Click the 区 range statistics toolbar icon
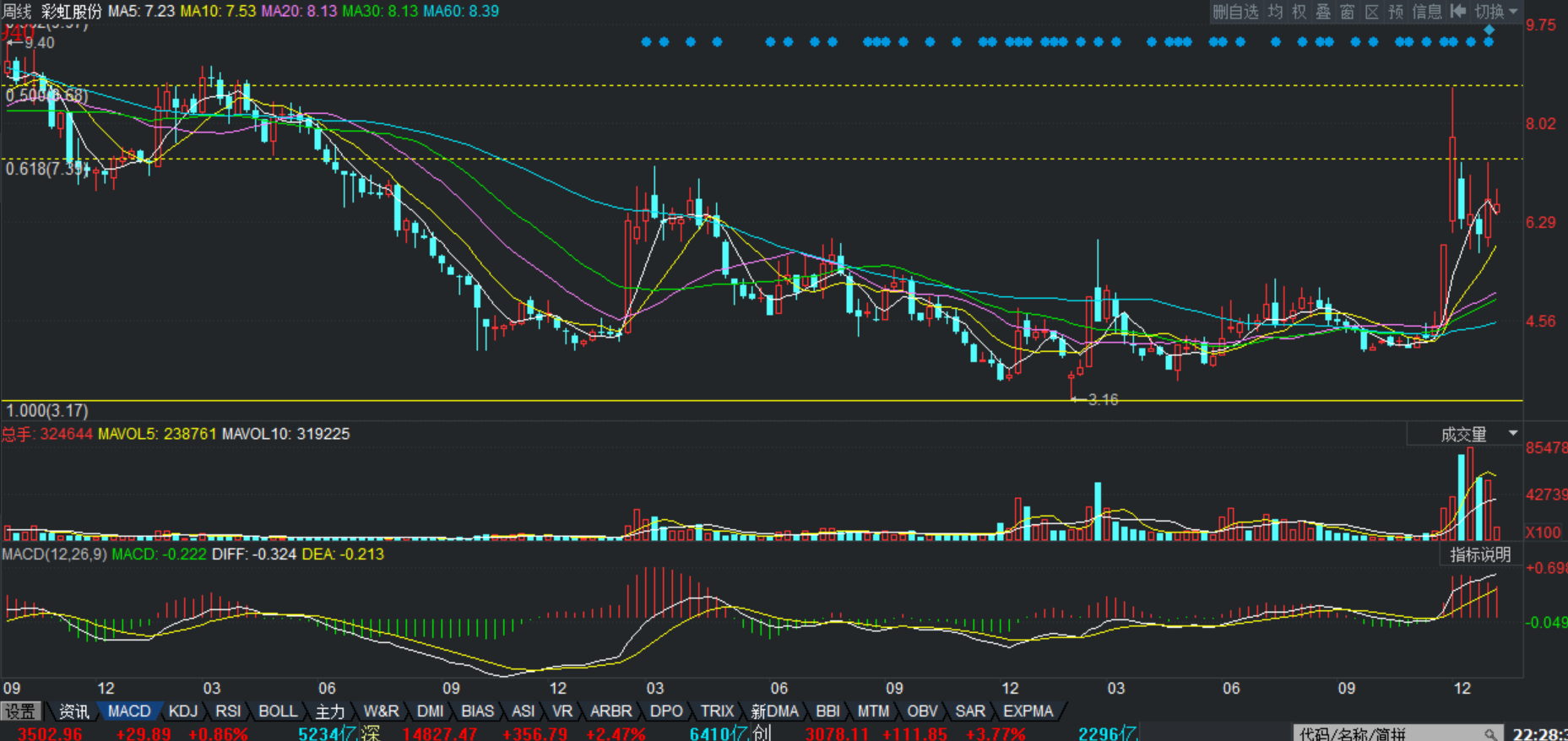The image size is (1568, 741). coord(1372,11)
